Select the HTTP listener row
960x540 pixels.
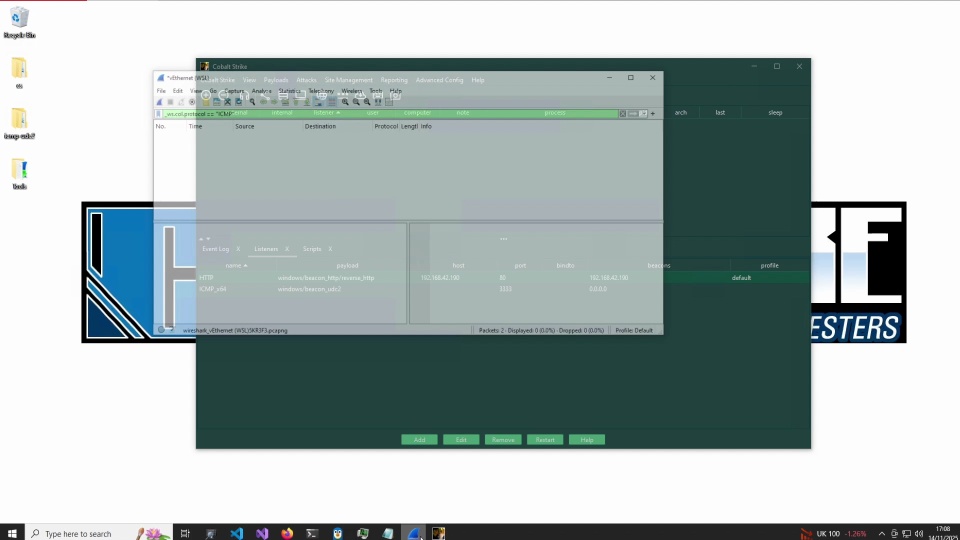503,278
